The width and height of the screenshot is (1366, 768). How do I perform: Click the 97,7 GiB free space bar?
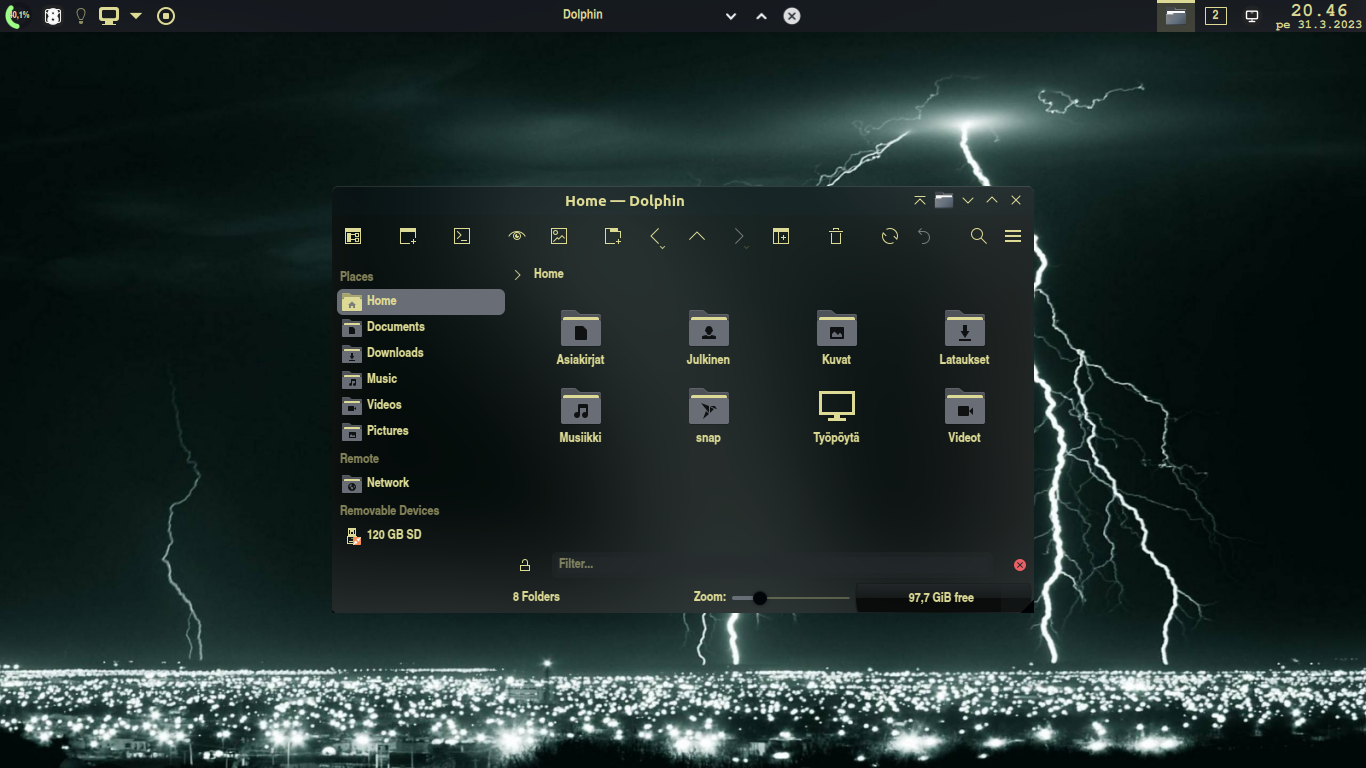tap(941, 598)
